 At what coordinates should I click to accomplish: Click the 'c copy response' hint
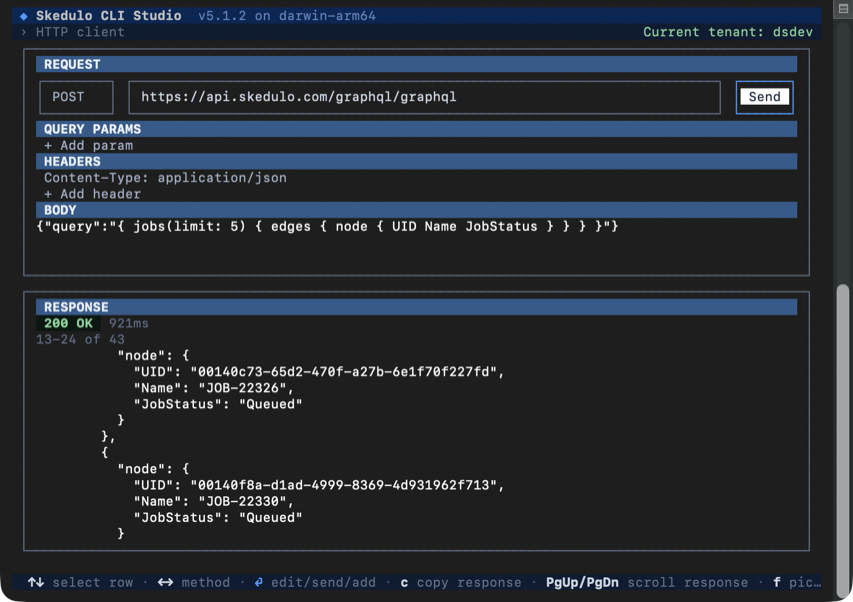coord(461,582)
